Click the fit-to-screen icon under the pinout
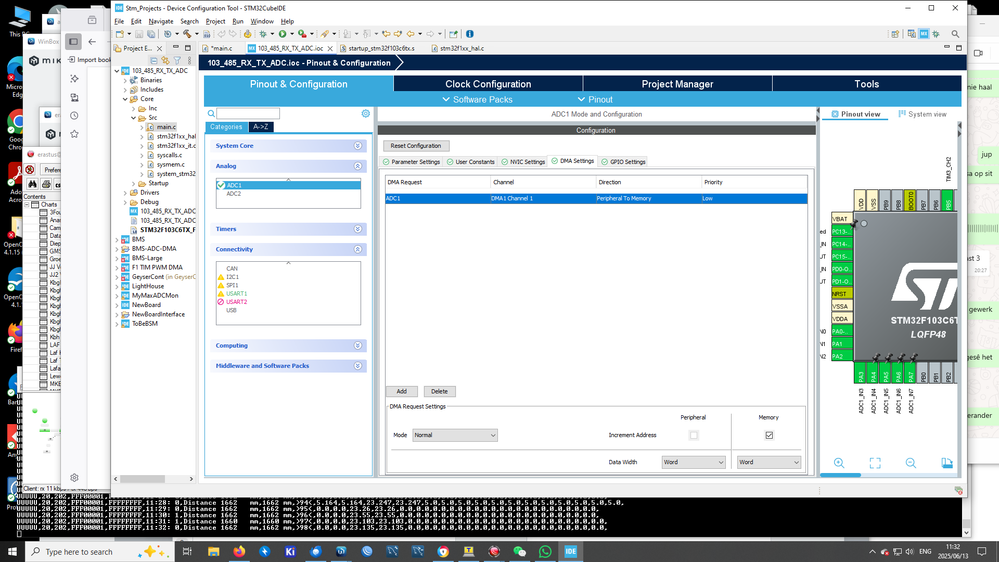Screen dimensions: 999x562 [875, 463]
